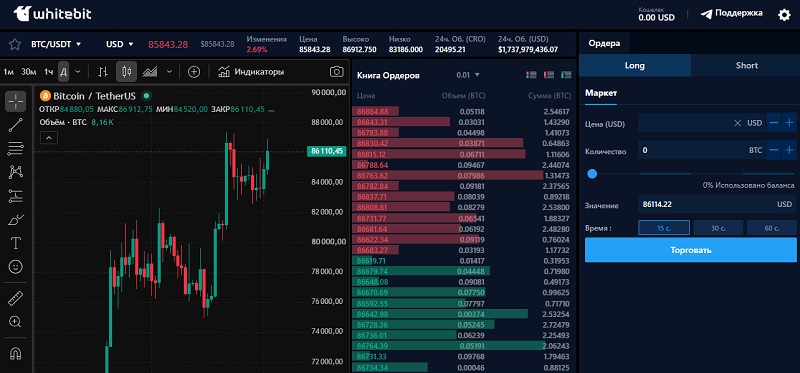Click the 86 110,45 price label on chart
Viewport: 800px width, 373px height.
point(327,151)
